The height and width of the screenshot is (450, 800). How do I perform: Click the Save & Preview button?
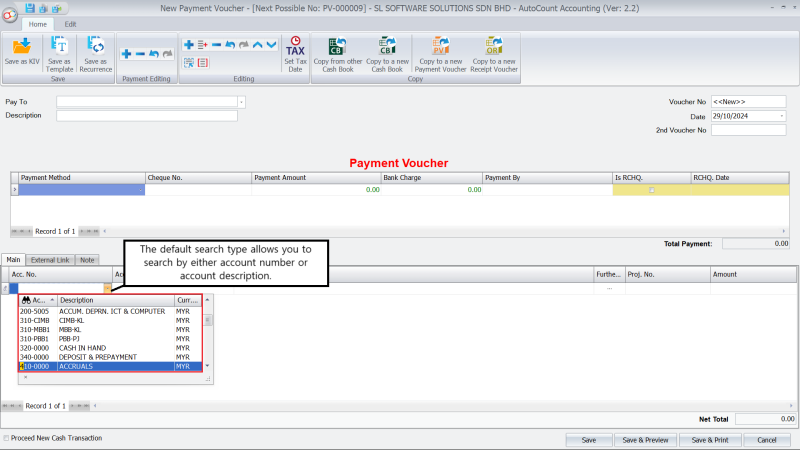[x=645, y=440]
